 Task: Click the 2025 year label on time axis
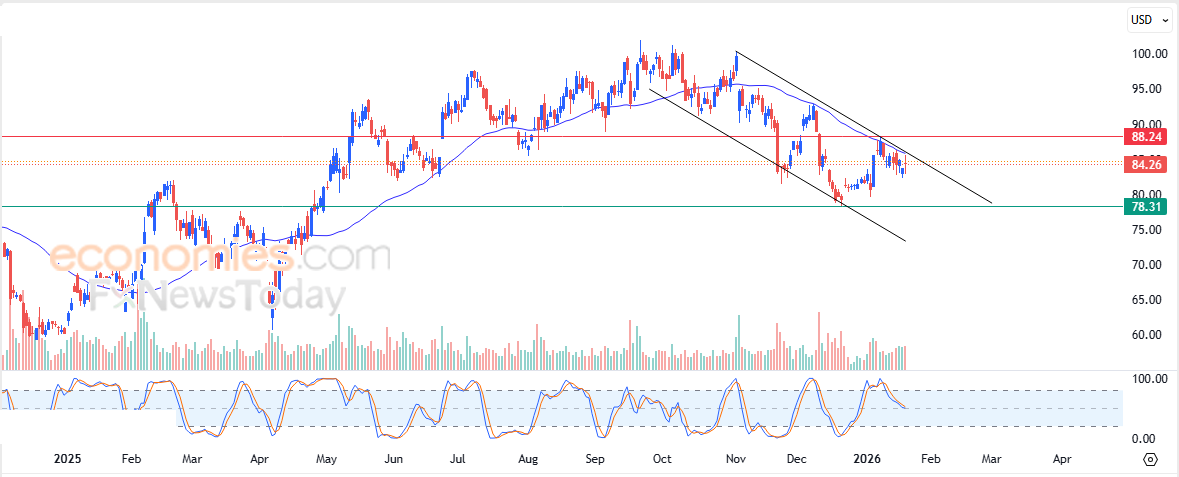[67, 459]
